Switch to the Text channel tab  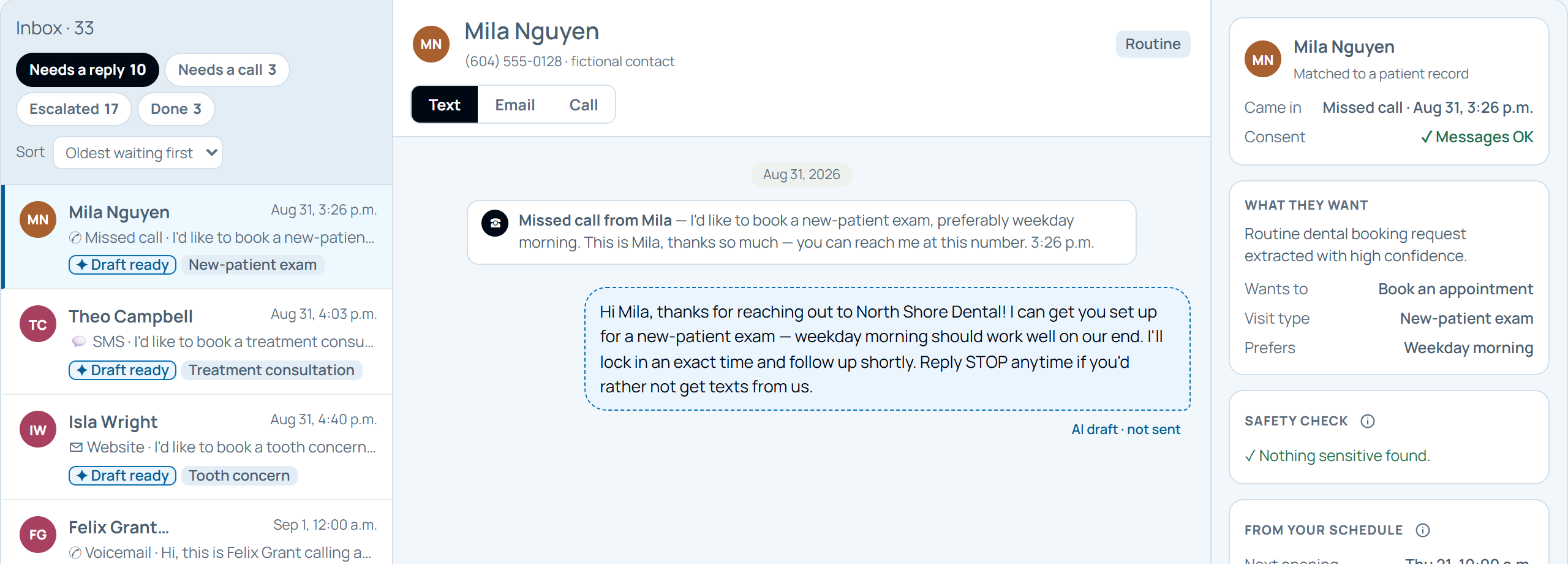point(445,105)
